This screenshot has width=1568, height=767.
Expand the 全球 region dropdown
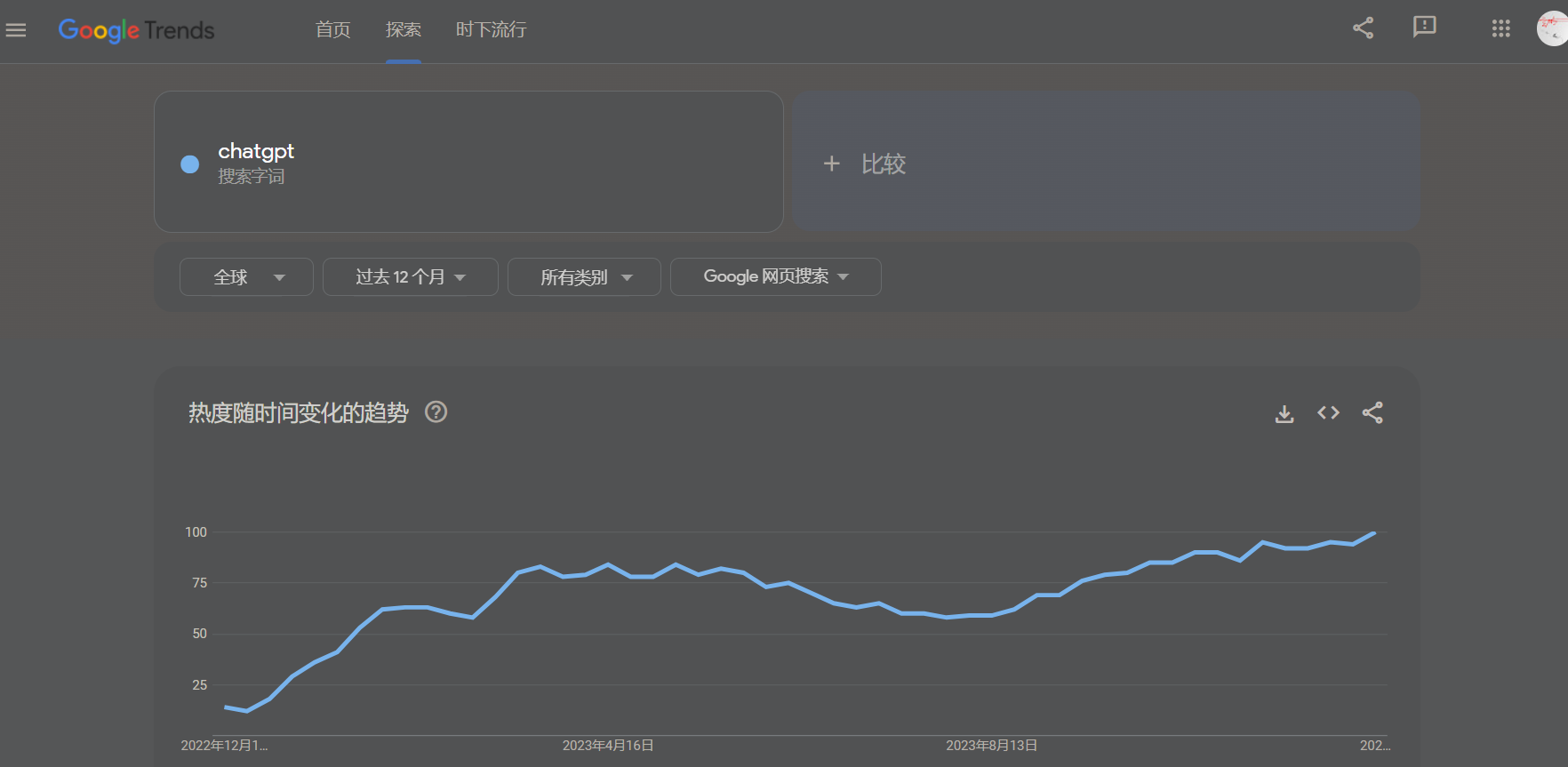pos(246,277)
